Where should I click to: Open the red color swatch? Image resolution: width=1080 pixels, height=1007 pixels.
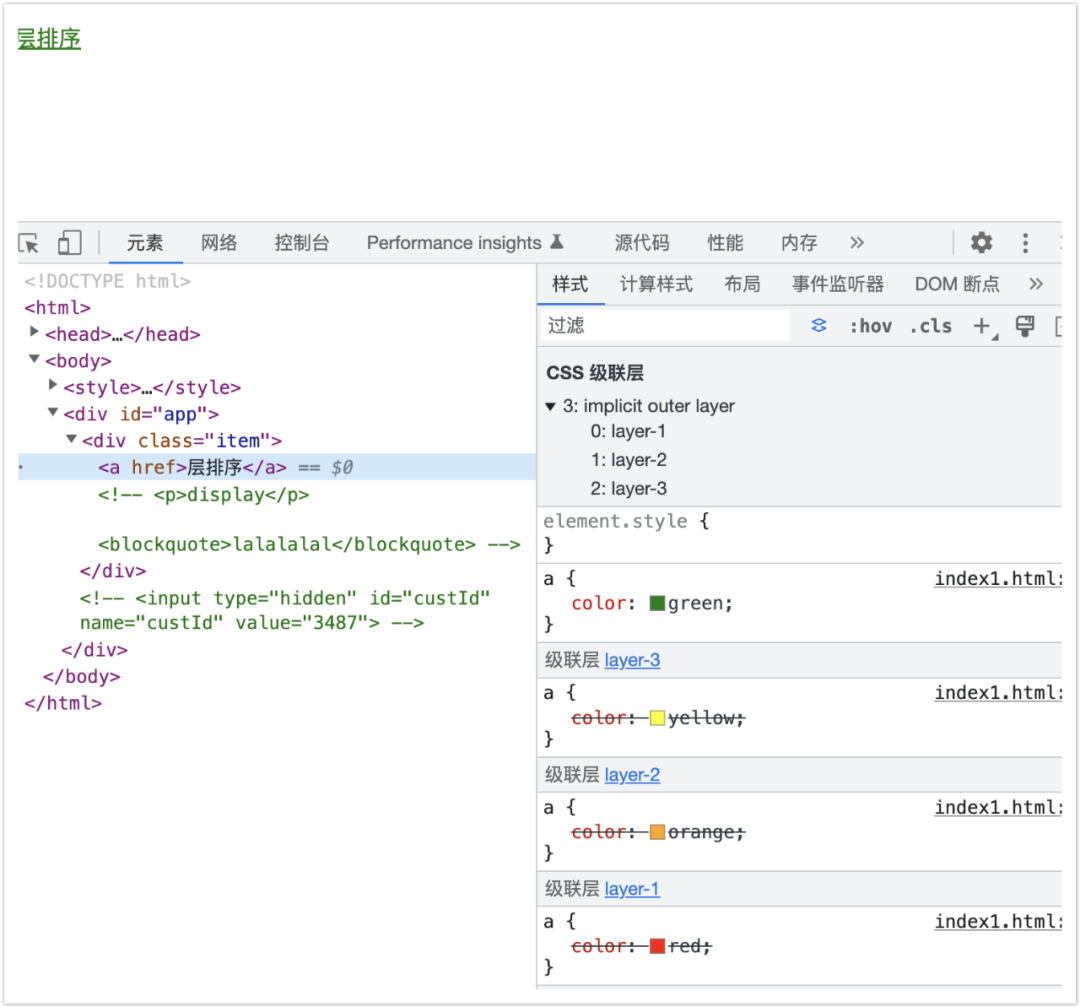point(657,946)
